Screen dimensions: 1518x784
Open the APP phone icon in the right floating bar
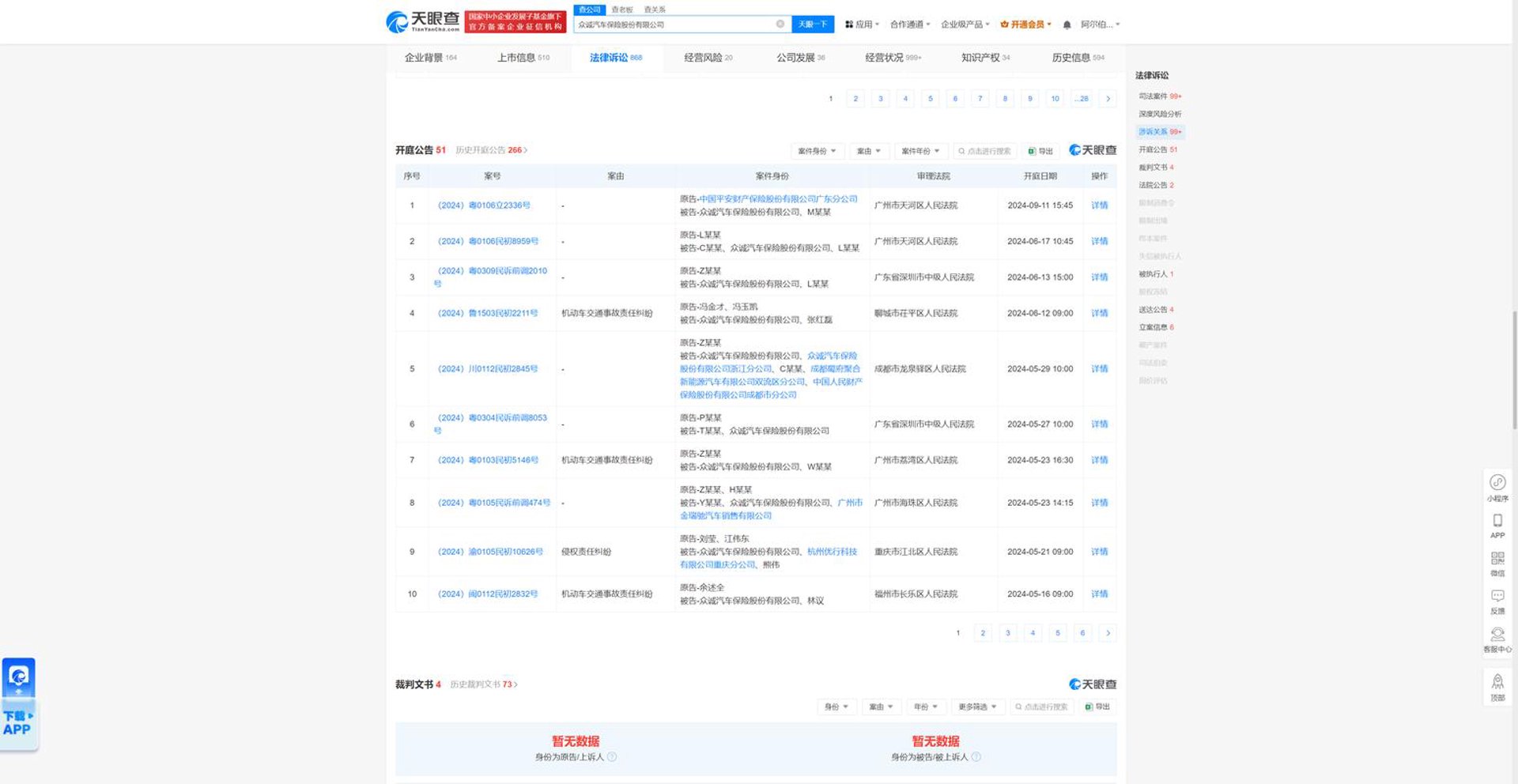click(1497, 526)
